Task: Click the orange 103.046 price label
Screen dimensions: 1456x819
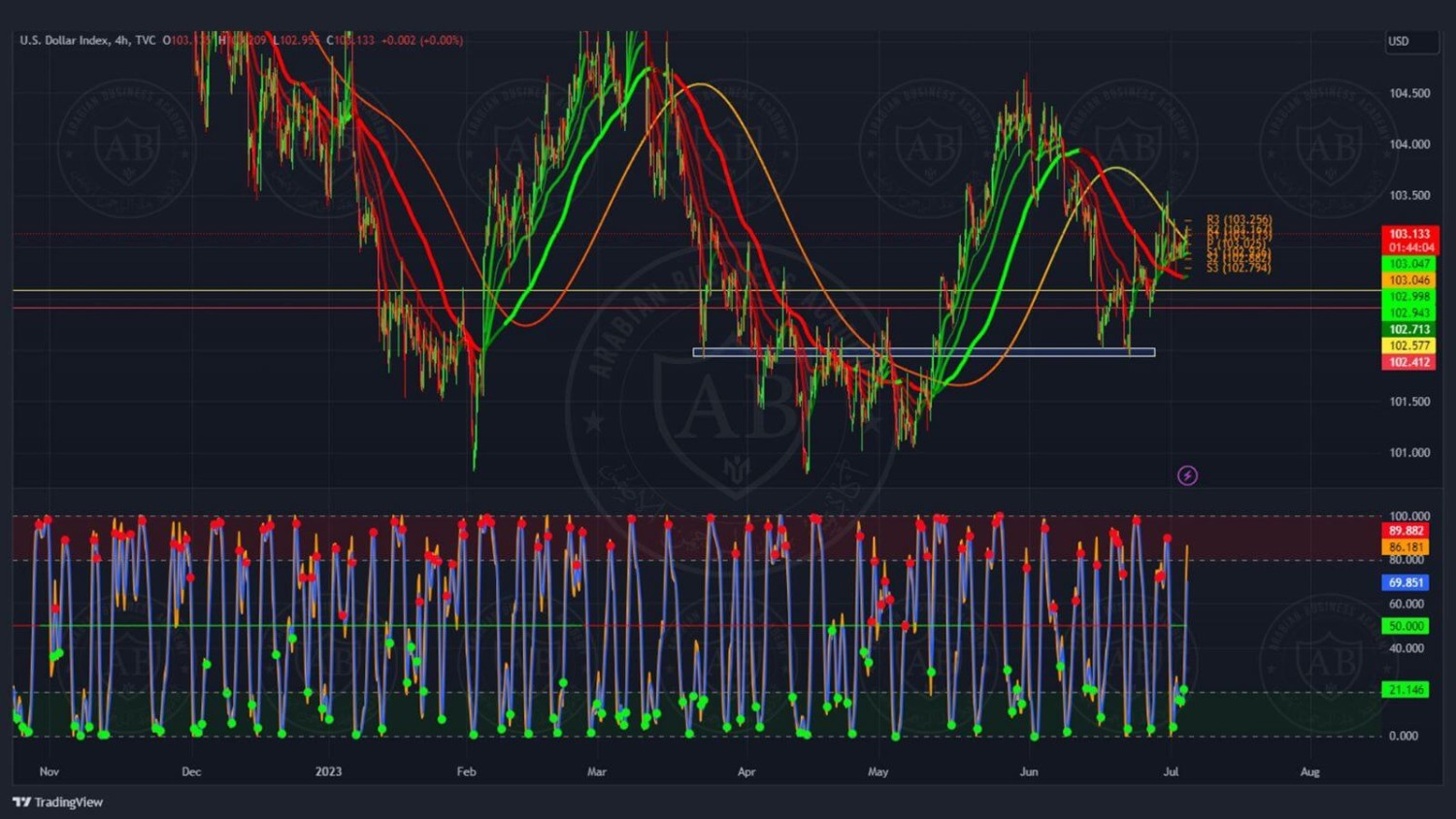Action: [x=1409, y=280]
